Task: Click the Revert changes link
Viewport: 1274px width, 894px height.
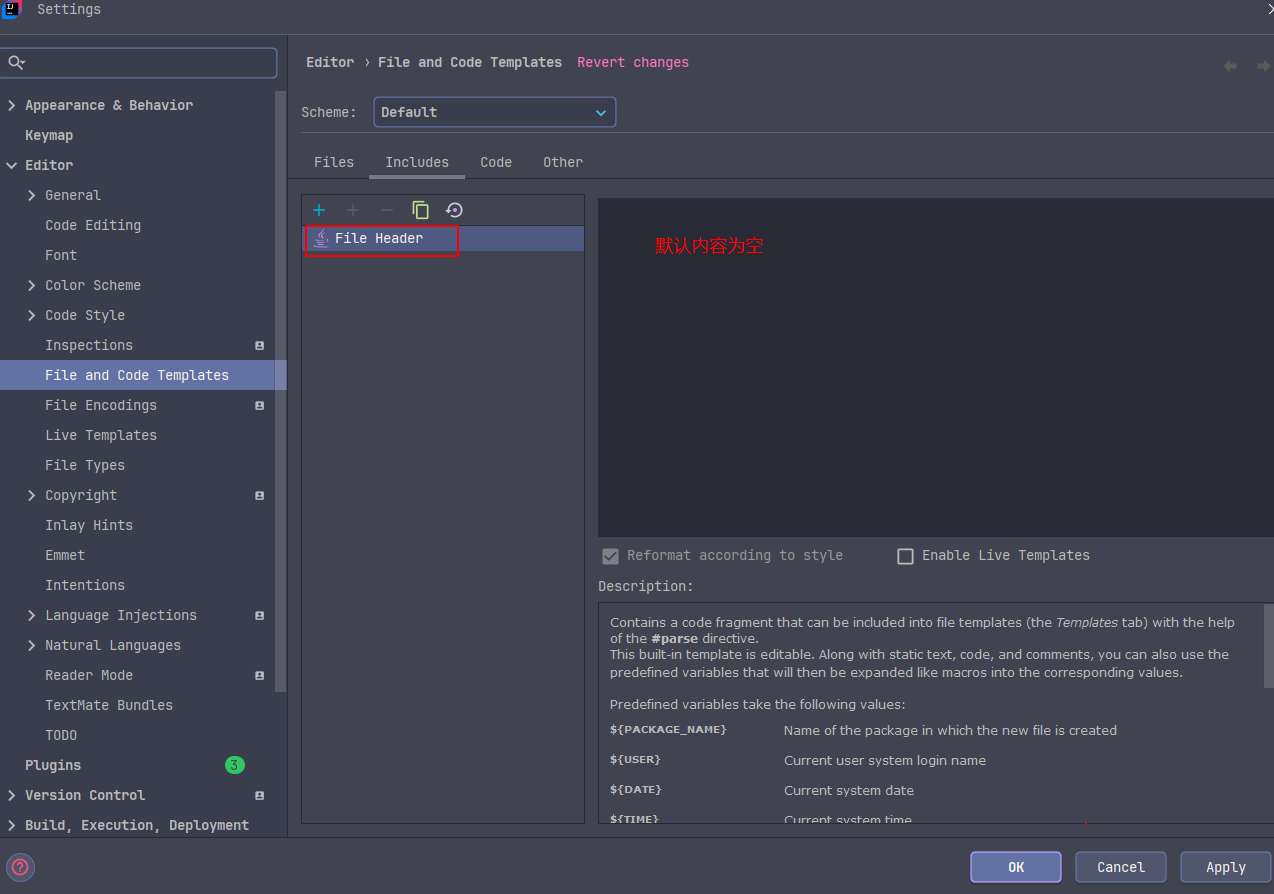Action: pyautogui.click(x=632, y=62)
